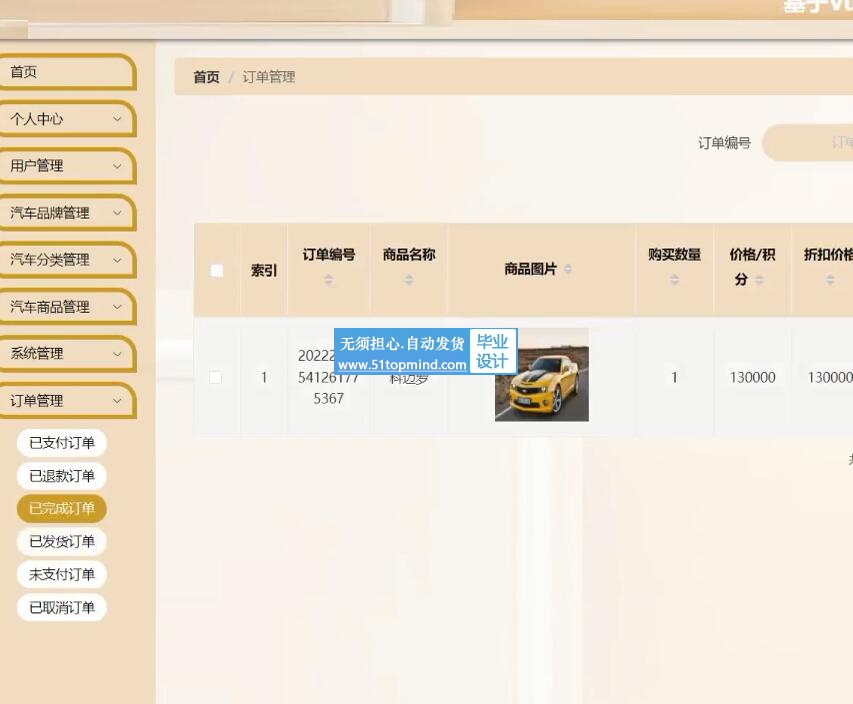Open 已退款订单 order list
The image size is (853, 704).
[62, 476]
